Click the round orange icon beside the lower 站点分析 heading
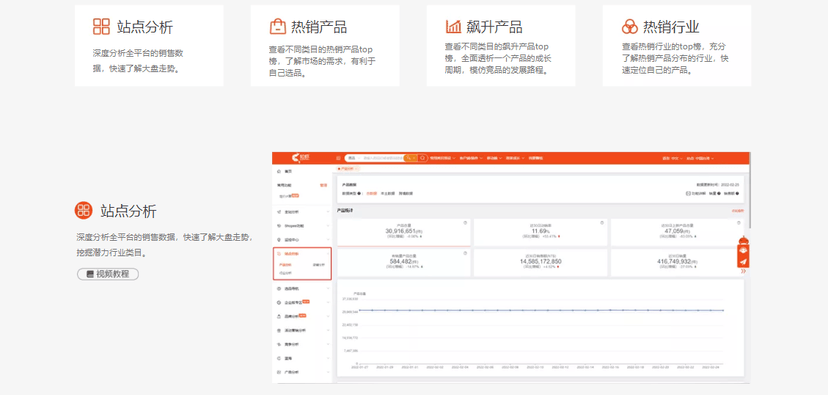 pos(83,210)
